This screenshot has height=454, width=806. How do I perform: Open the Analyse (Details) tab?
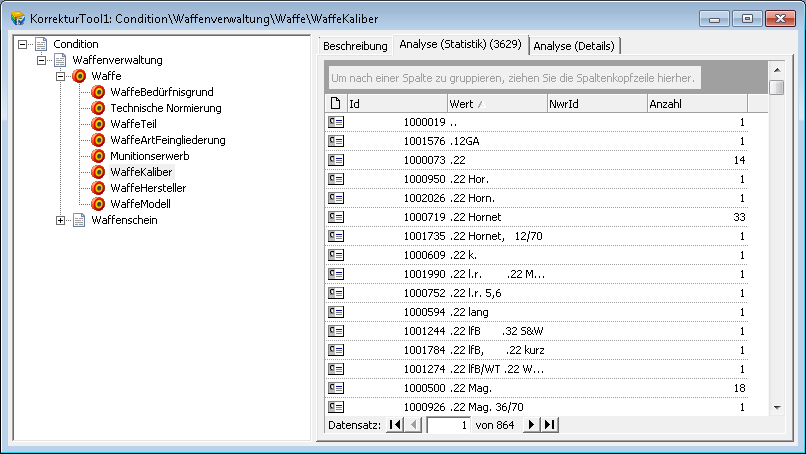(x=574, y=46)
